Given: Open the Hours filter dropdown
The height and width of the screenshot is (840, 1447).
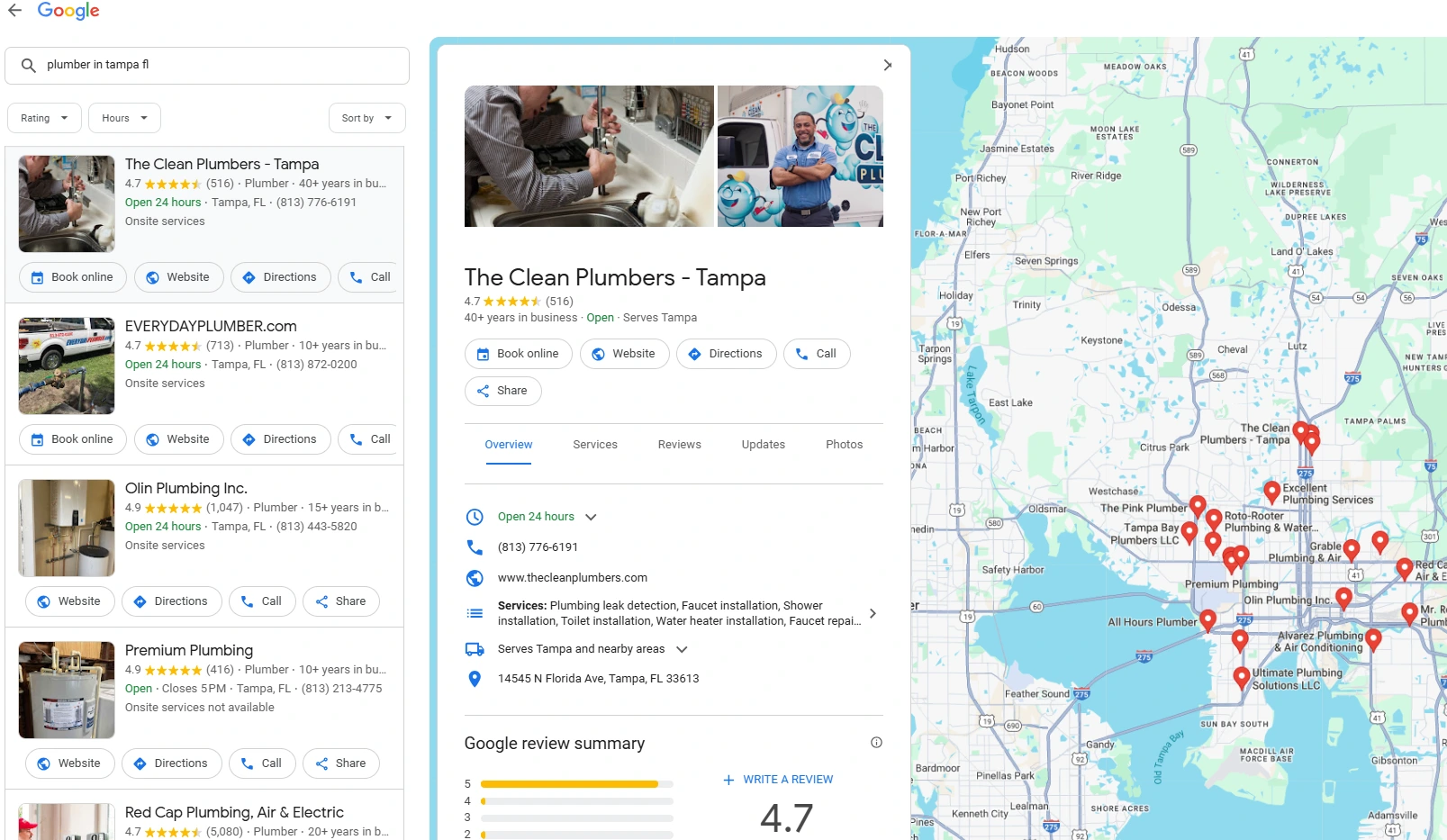Looking at the screenshot, I should [124, 118].
